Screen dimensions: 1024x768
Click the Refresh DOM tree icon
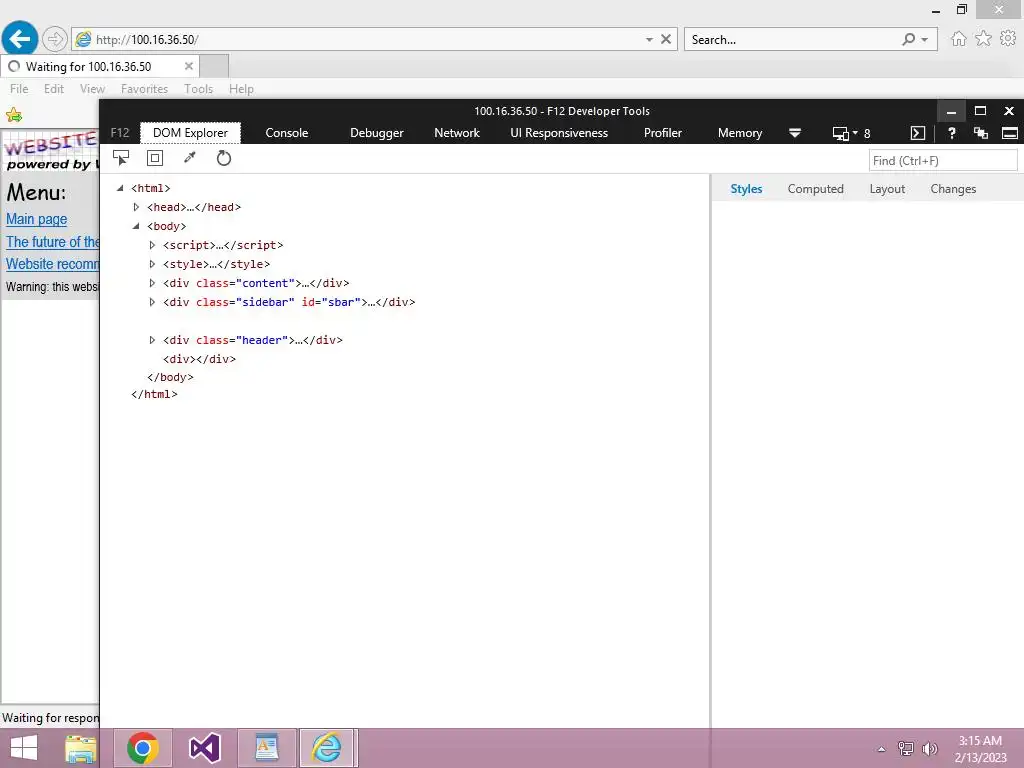223,158
